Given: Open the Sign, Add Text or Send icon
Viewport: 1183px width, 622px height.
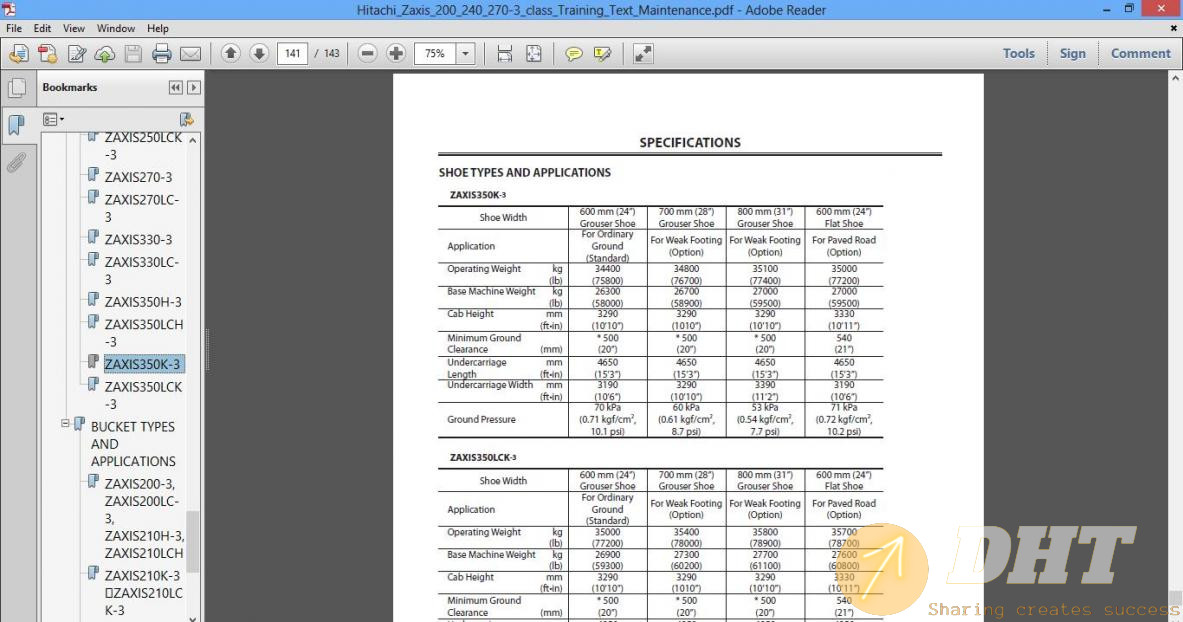Looking at the screenshot, I should [77, 54].
